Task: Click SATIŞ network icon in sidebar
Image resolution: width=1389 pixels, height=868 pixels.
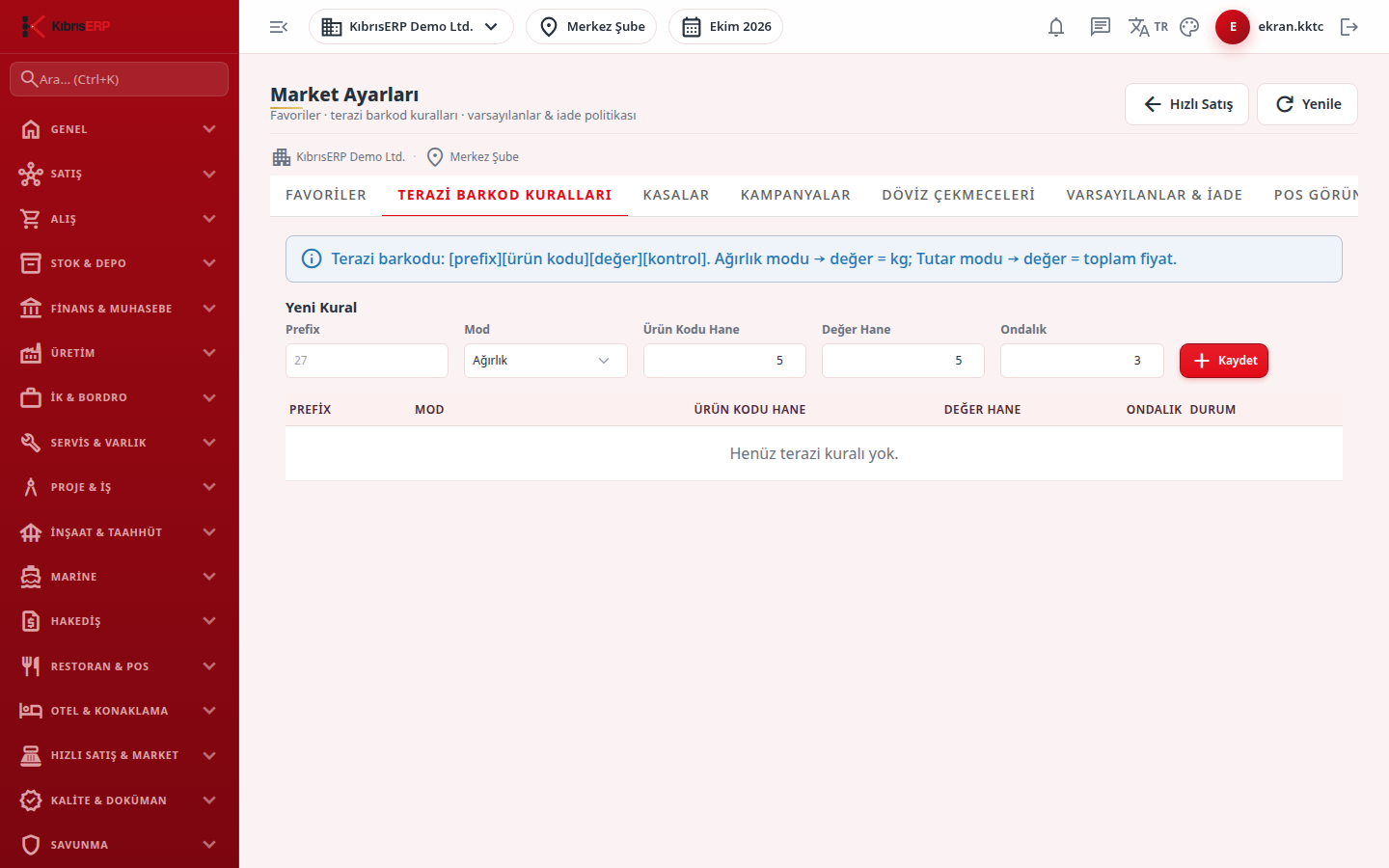Action: click(31, 174)
